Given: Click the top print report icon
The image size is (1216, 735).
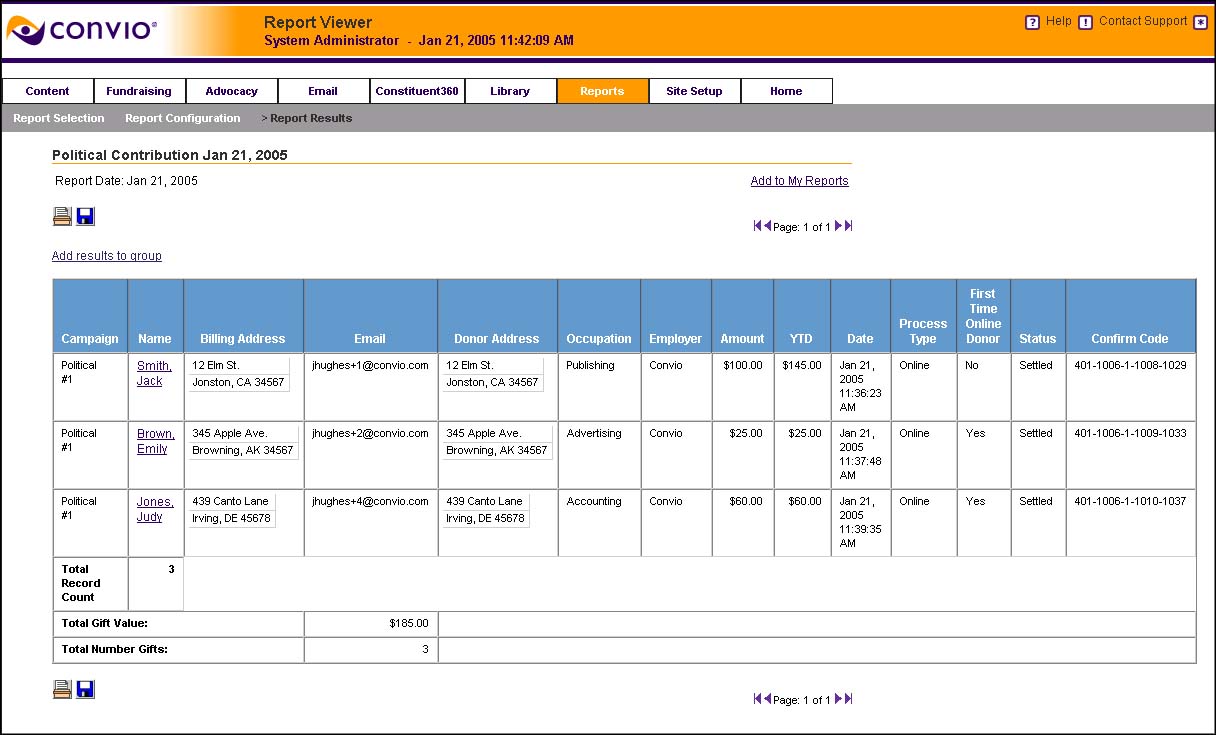Looking at the screenshot, I should point(62,216).
